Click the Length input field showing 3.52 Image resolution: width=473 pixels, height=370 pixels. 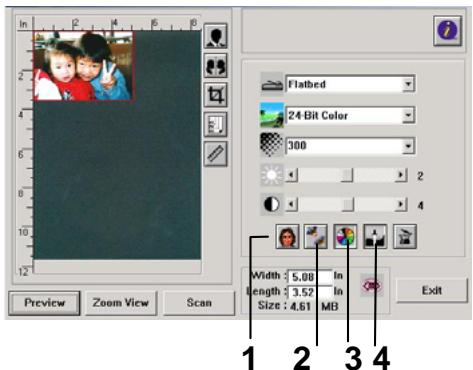(x=310, y=292)
